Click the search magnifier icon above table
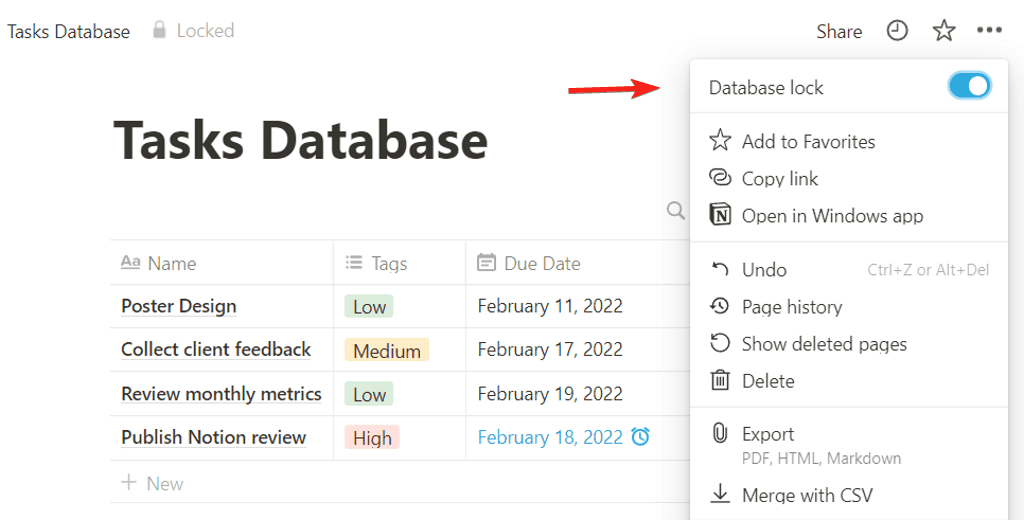This screenshot has width=1024, height=520. coord(676,210)
